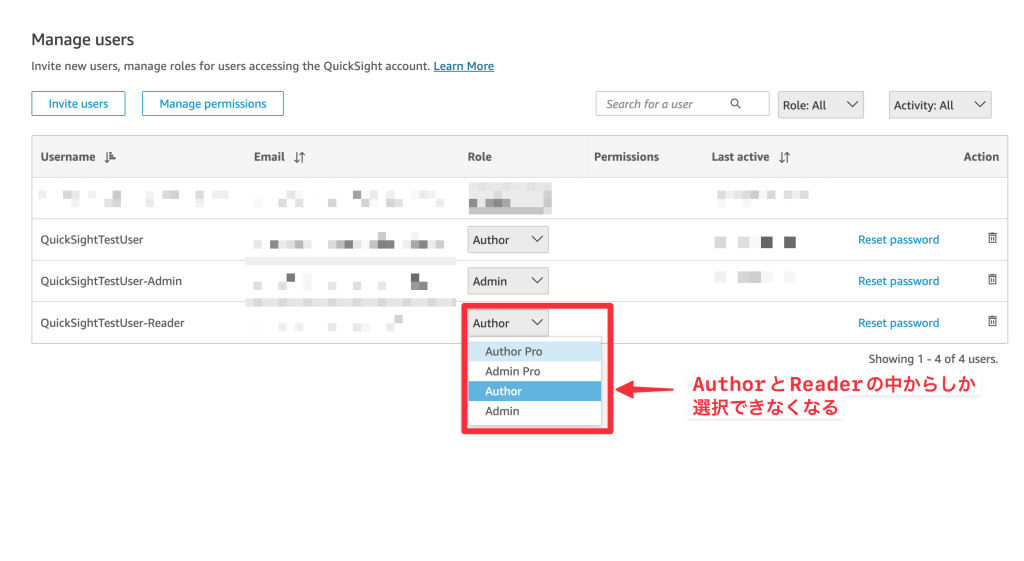Choose Author Pro from the role list
Screen dimensions: 1024x561
click(x=534, y=351)
